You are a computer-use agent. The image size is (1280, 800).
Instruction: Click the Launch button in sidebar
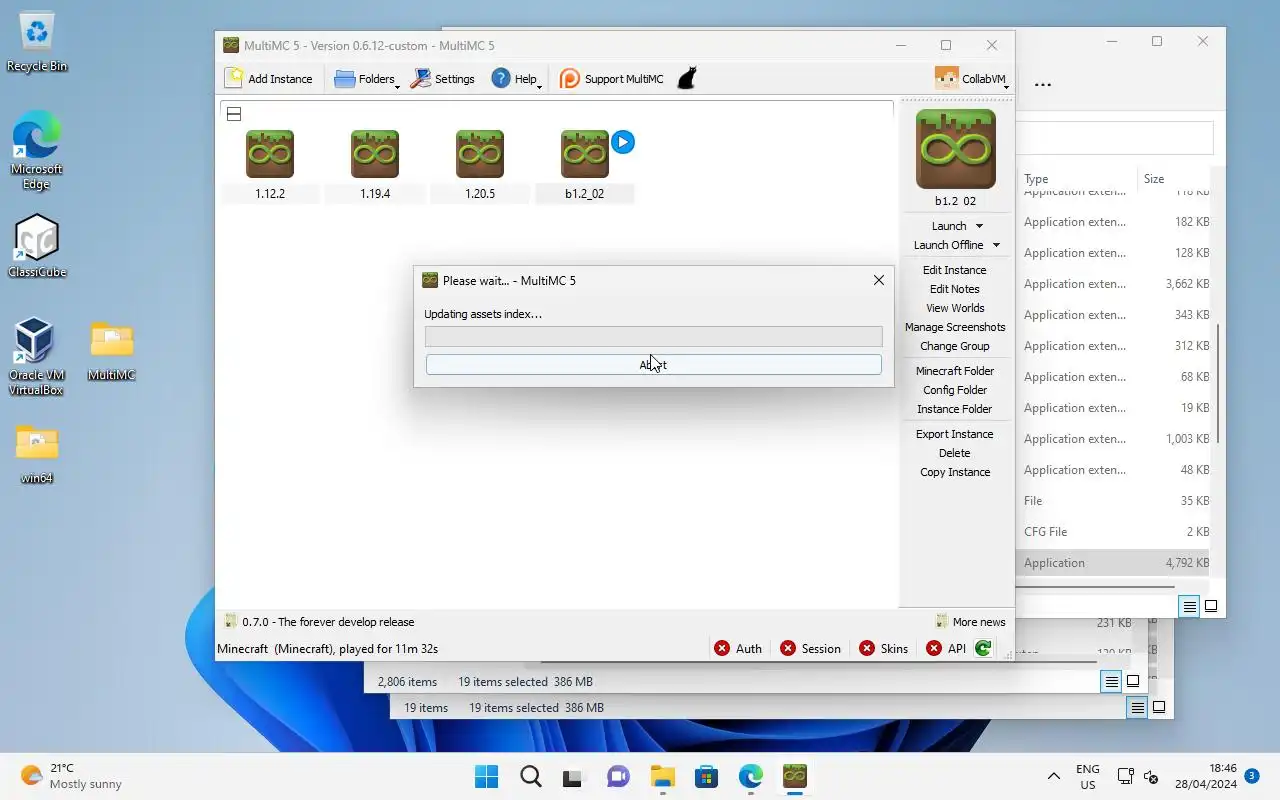[948, 226]
